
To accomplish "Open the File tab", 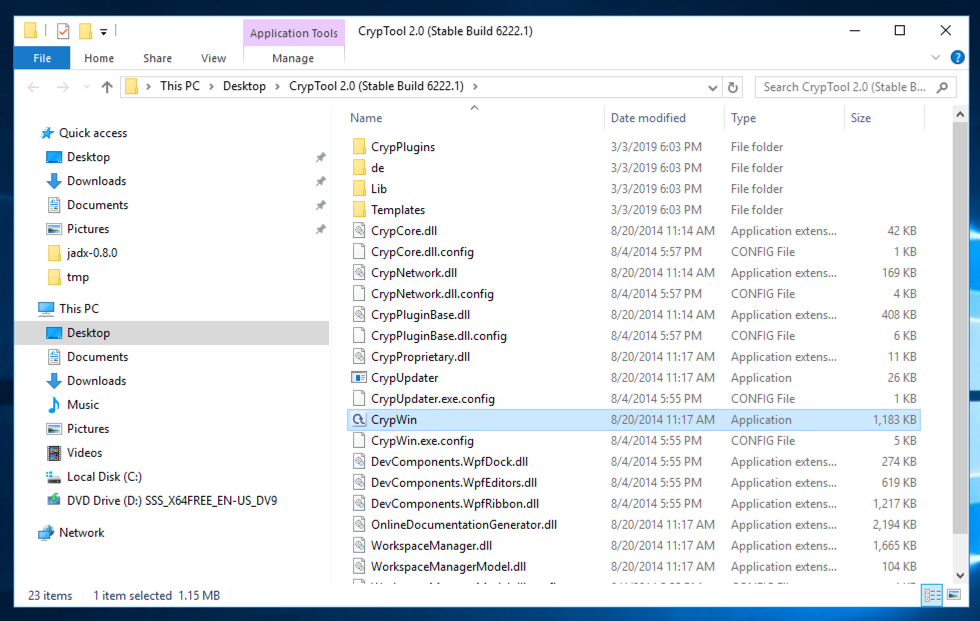I will (x=42, y=58).
